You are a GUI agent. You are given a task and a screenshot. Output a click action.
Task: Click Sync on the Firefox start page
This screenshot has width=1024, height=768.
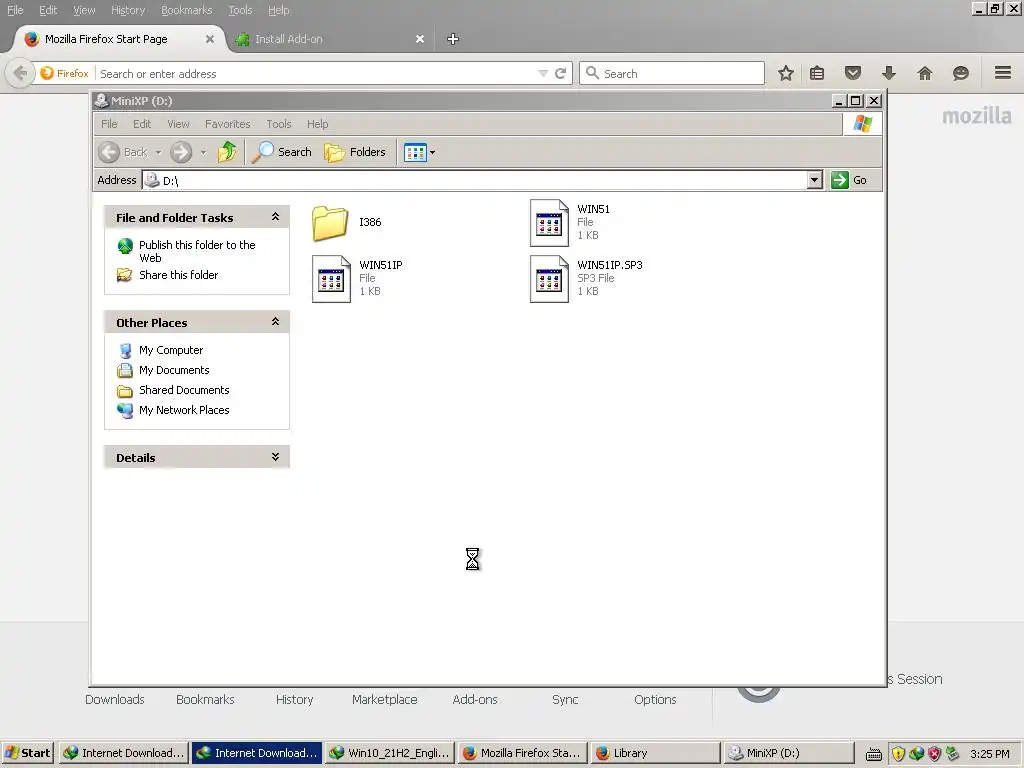click(565, 699)
